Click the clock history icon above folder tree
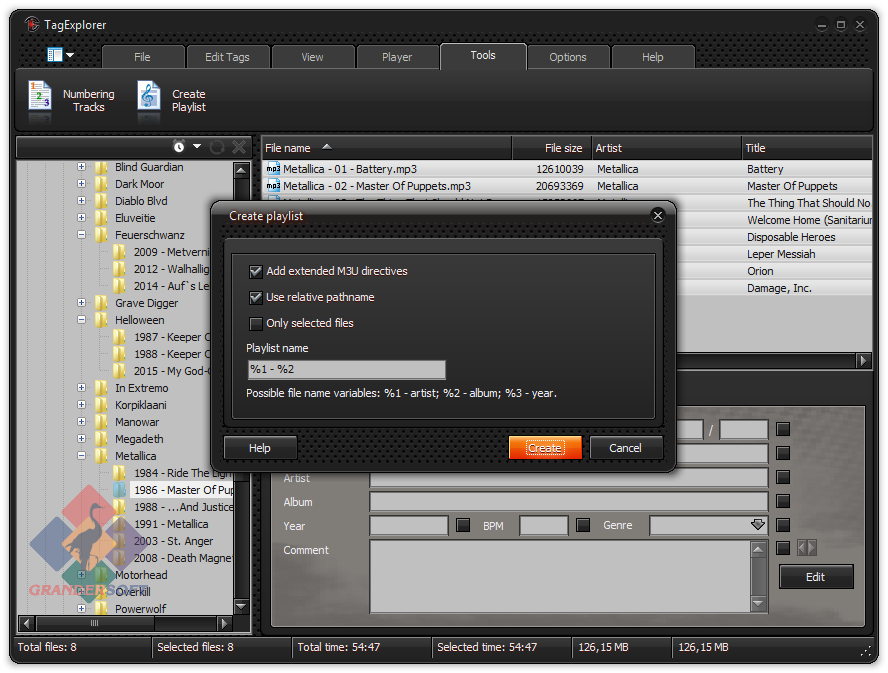 (x=179, y=147)
